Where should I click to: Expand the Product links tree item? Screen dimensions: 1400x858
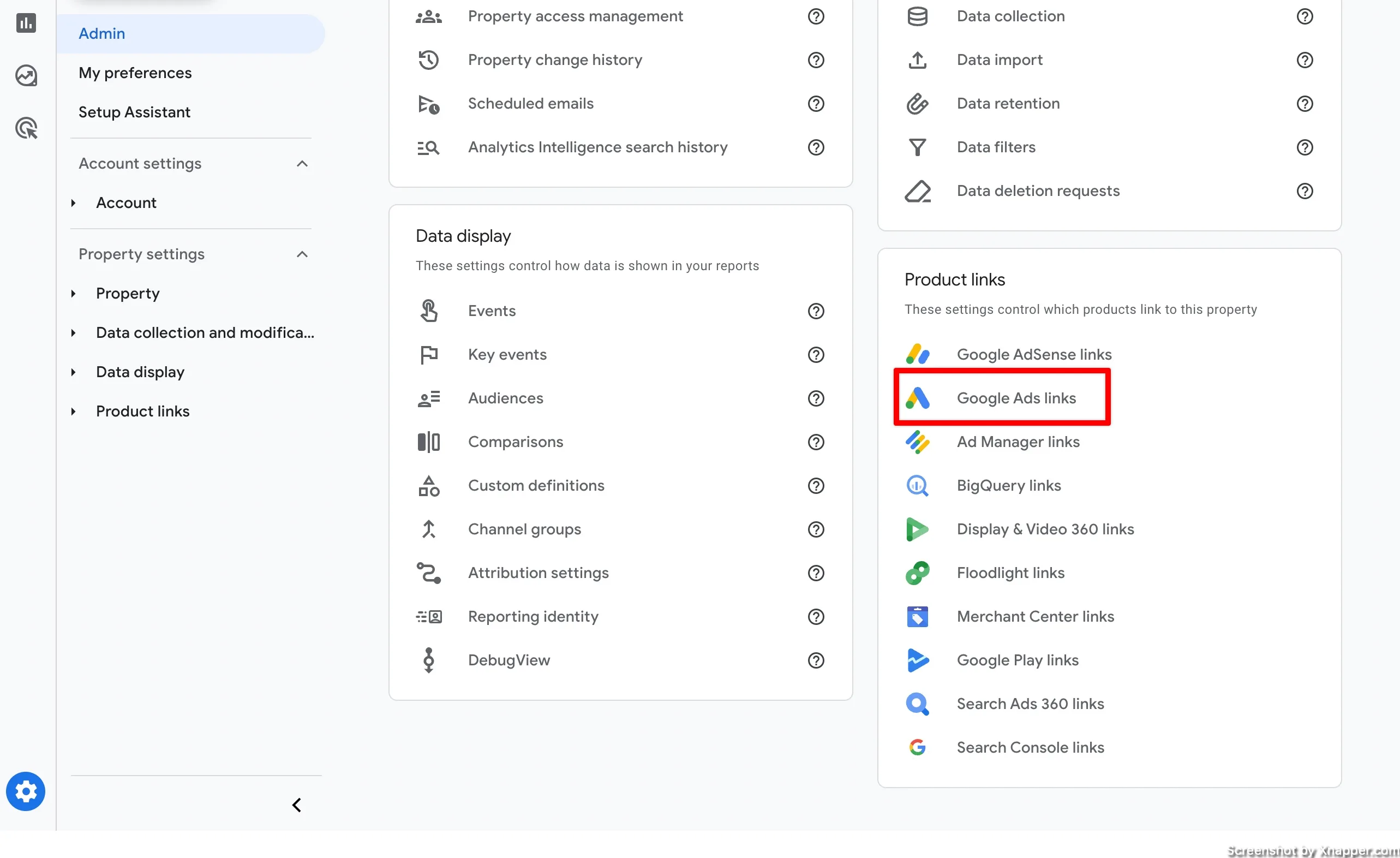[73, 412]
